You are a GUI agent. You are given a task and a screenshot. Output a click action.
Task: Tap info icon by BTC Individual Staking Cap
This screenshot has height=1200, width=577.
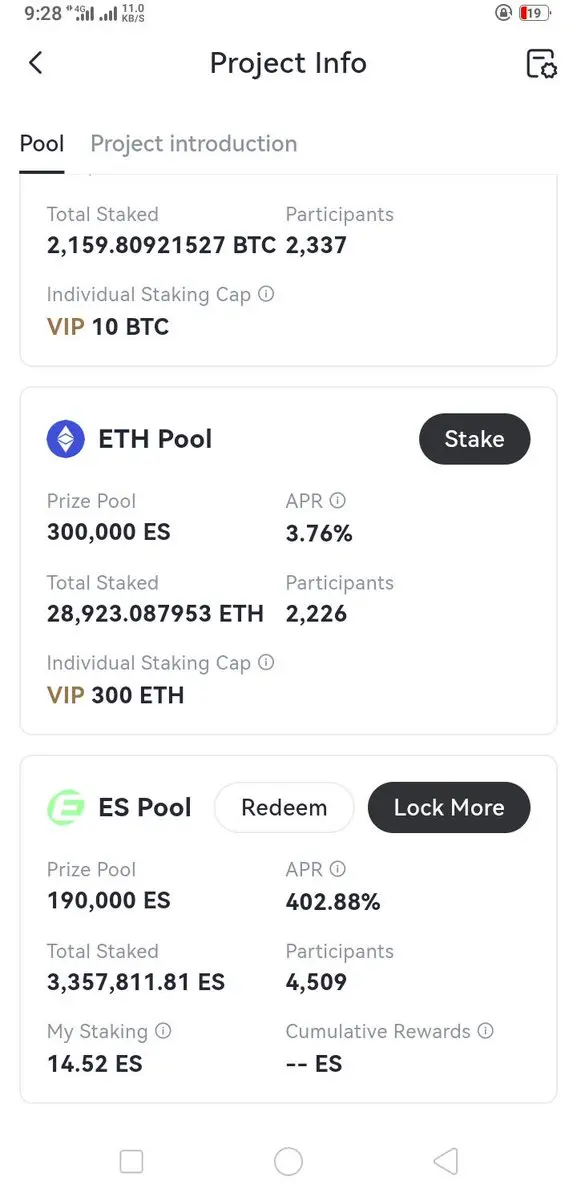coord(266,294)
